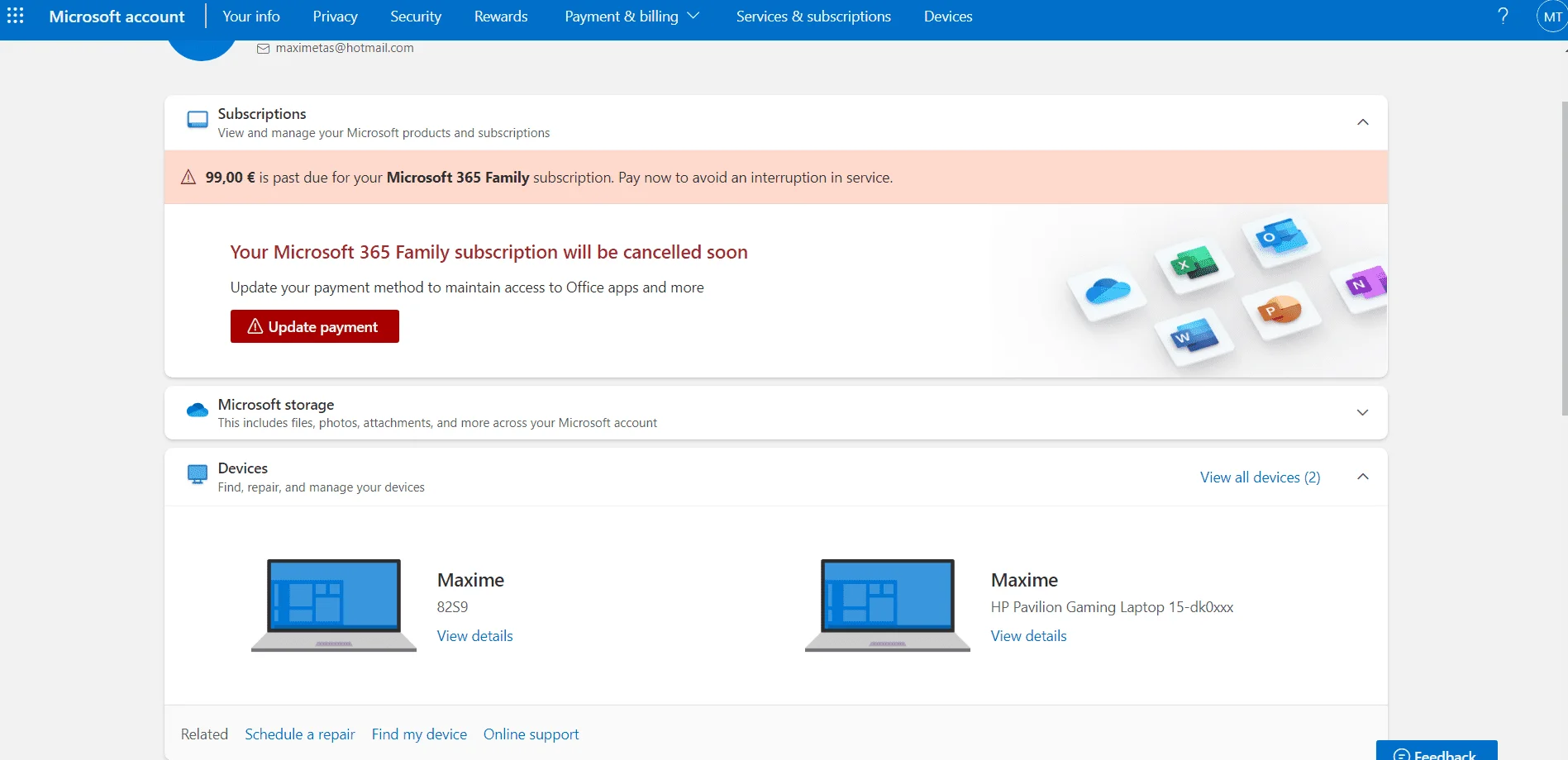Click the page vertical scrollbar
The image size is (1568, 760).
point(1564,258)
